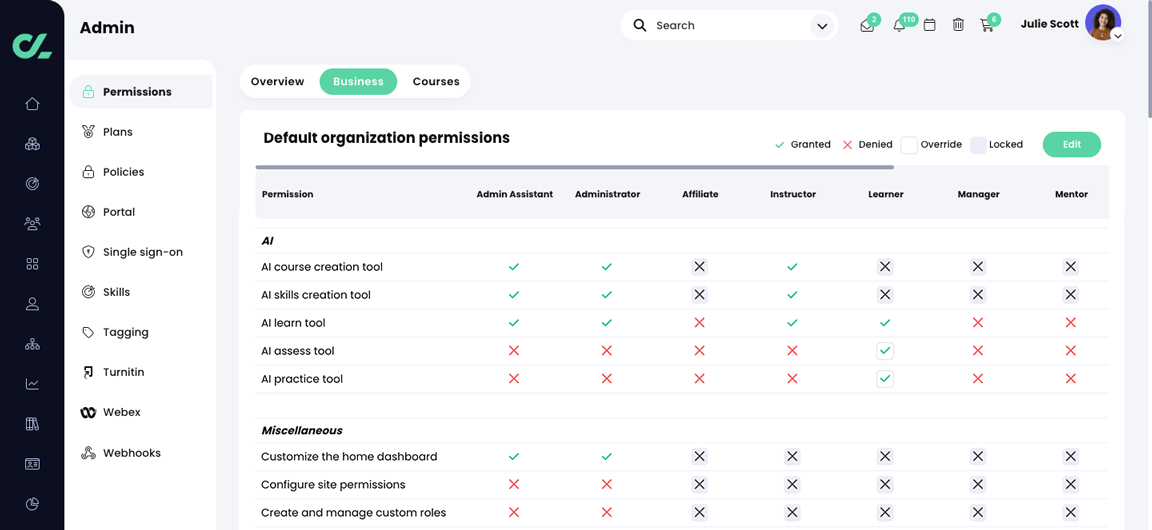
Task: Click the Julie Scott user name
Action: [x=1050, y=24]
